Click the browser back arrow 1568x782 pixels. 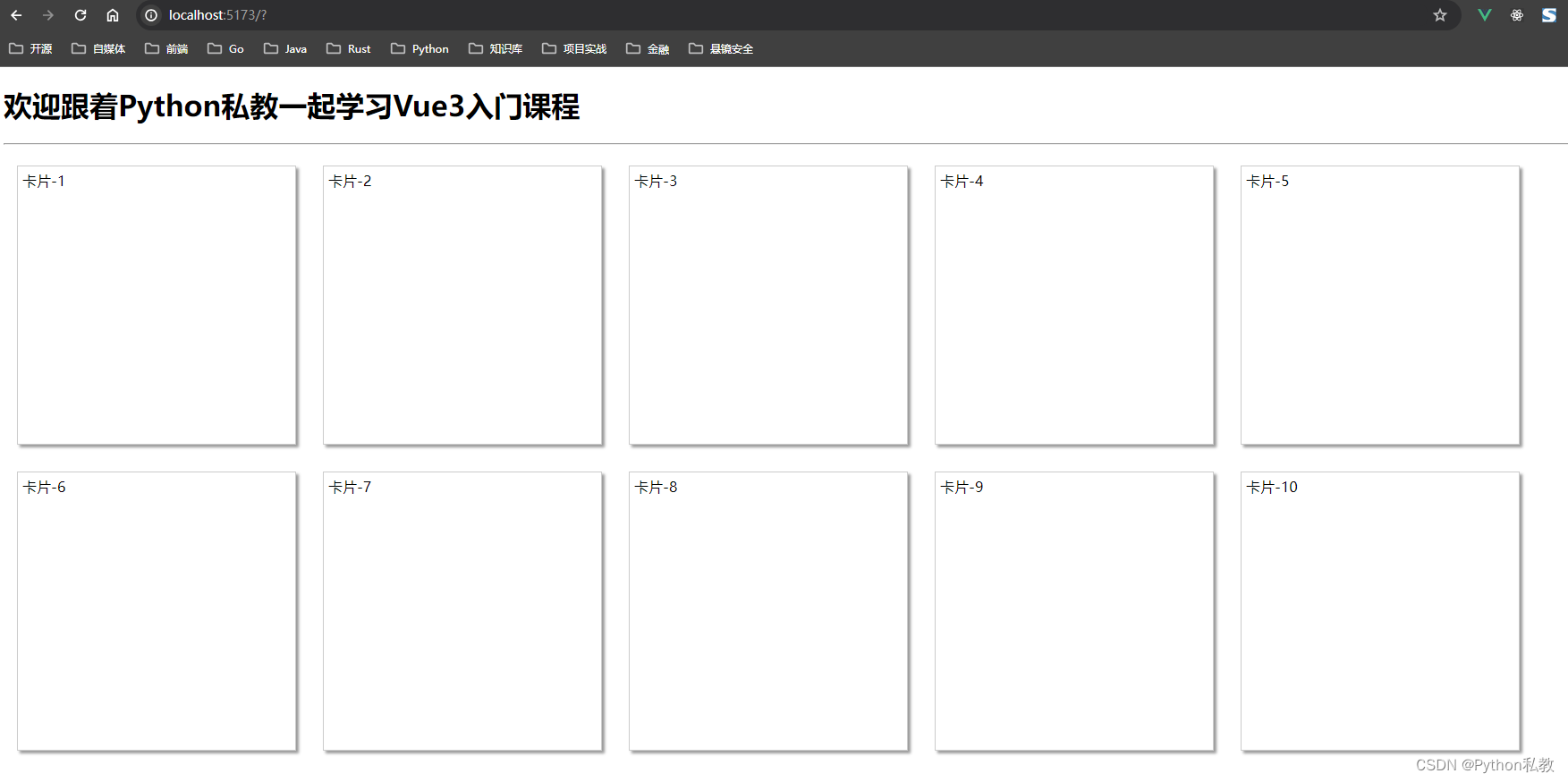[16, 15]
